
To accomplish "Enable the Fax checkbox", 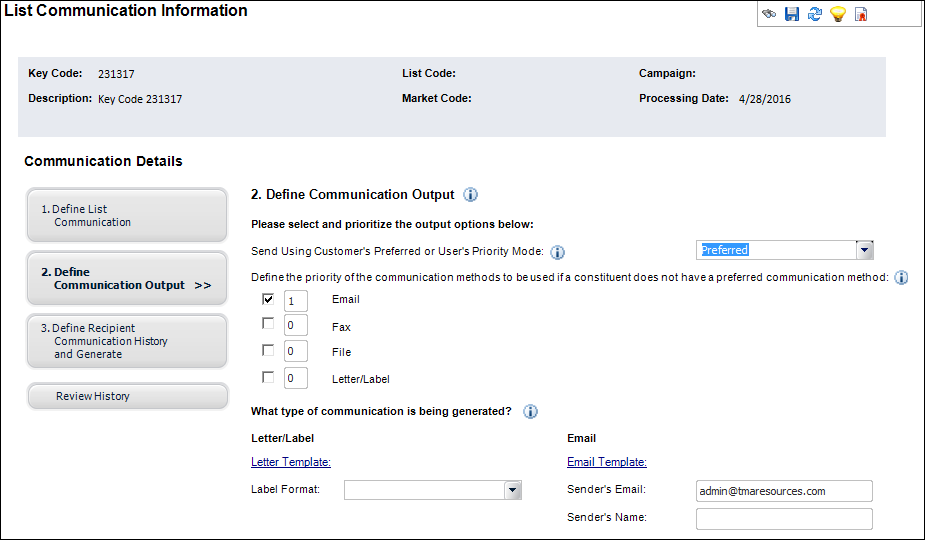I will tap(268, 323).
